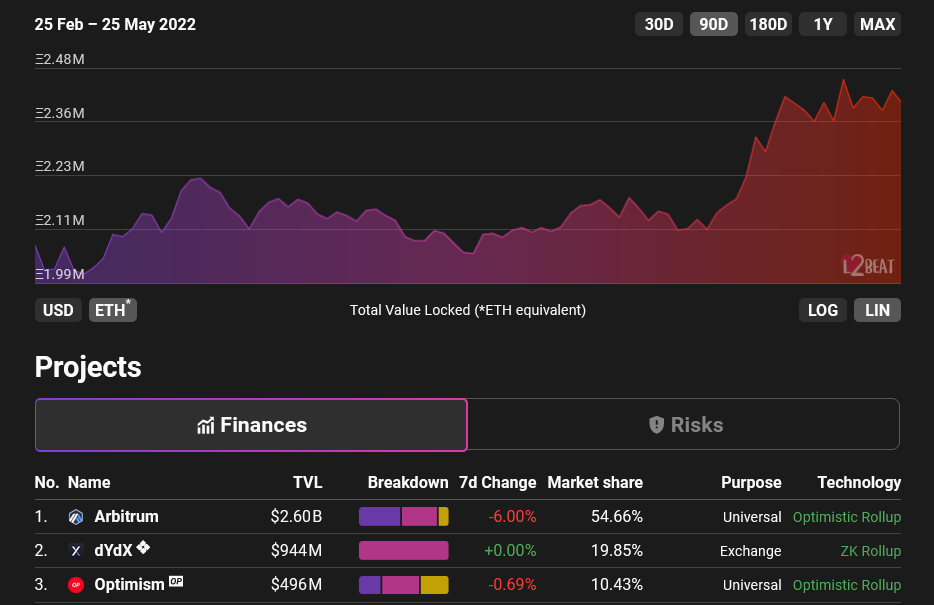Screen dimensions: 934x605
Task: Click Arbitrum's $2.60B TVL value
Action: (296, 516)
